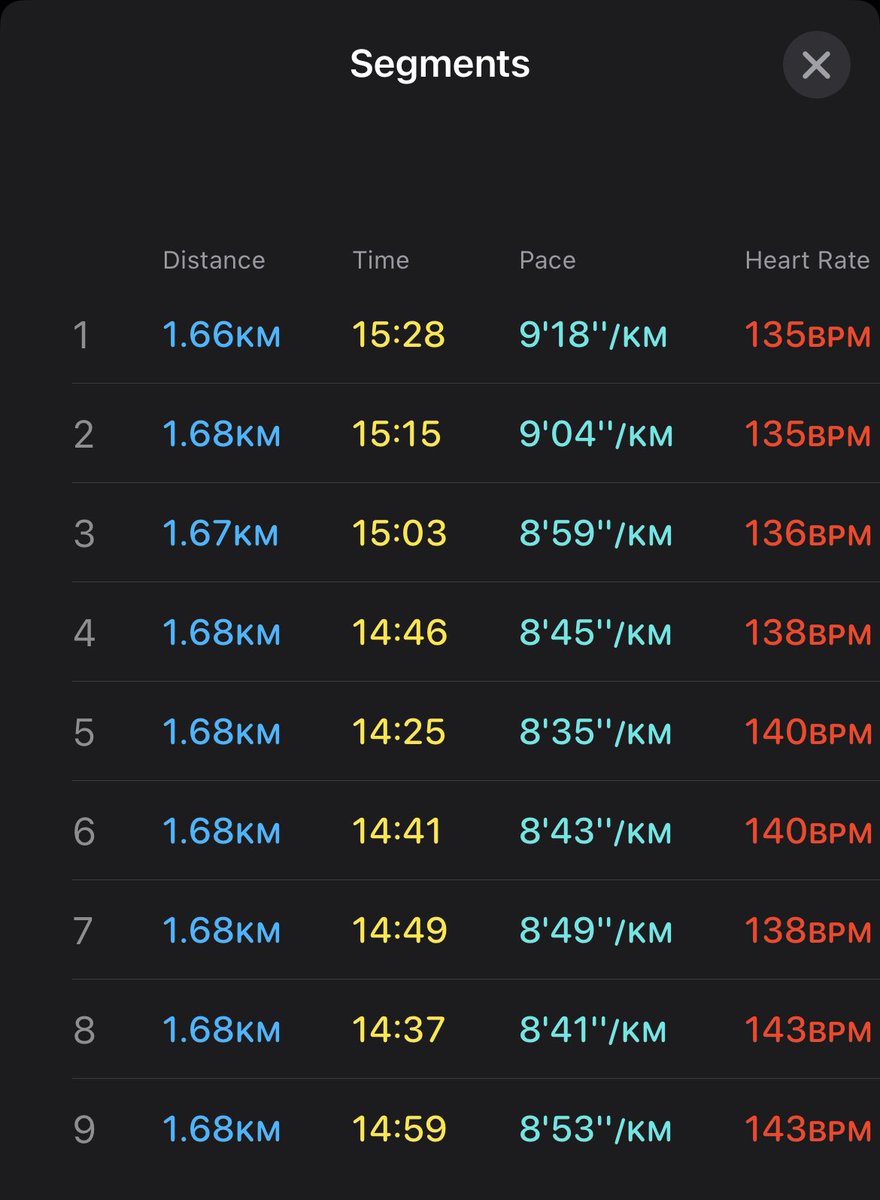The width and height of the screenshot is (880, 1200).
Task: Tap pace 9'04''/KM
Action: click(596, 434)
